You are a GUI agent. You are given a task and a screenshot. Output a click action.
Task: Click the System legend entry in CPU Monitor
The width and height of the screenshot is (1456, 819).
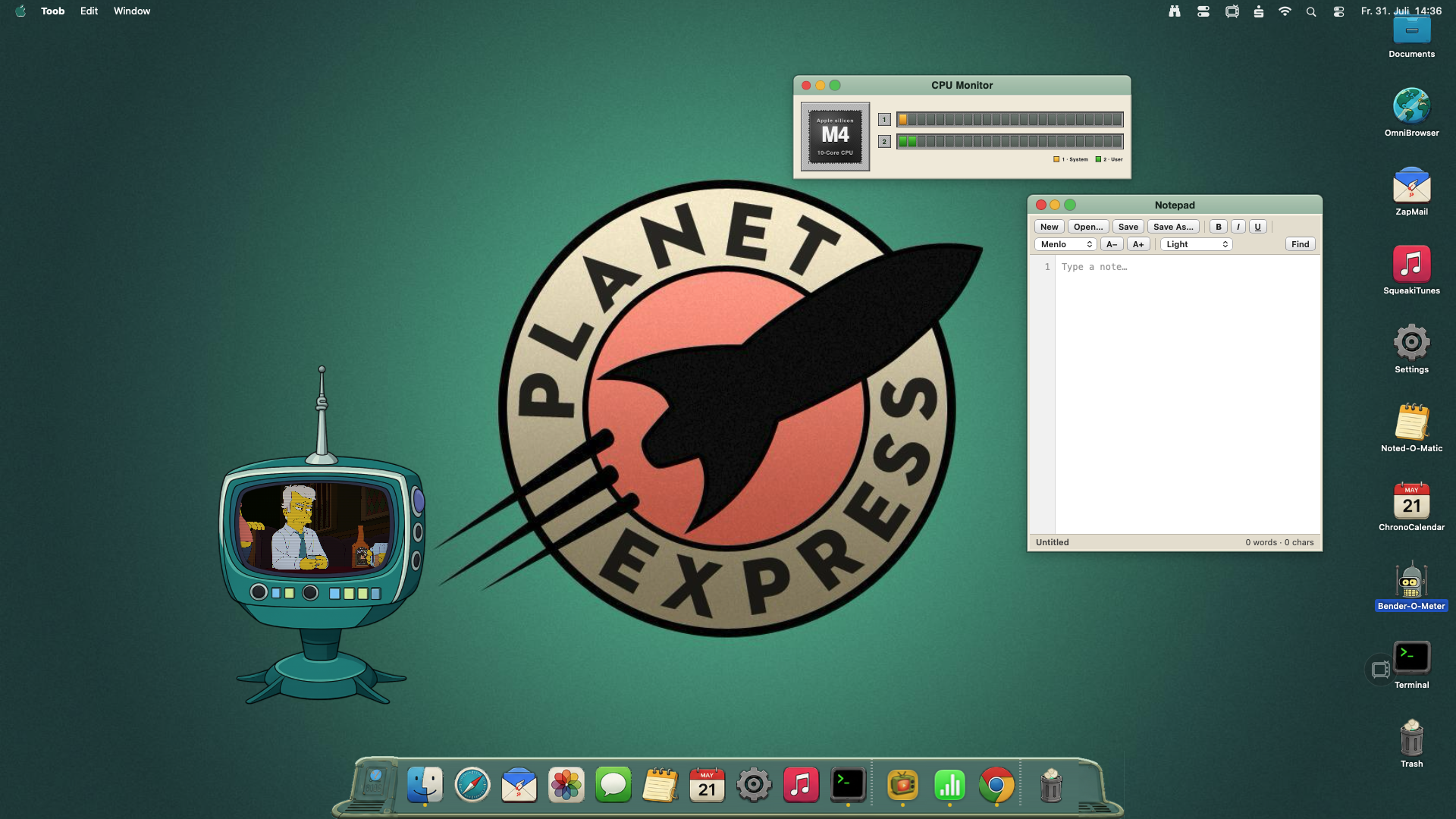click(1070, 159)
